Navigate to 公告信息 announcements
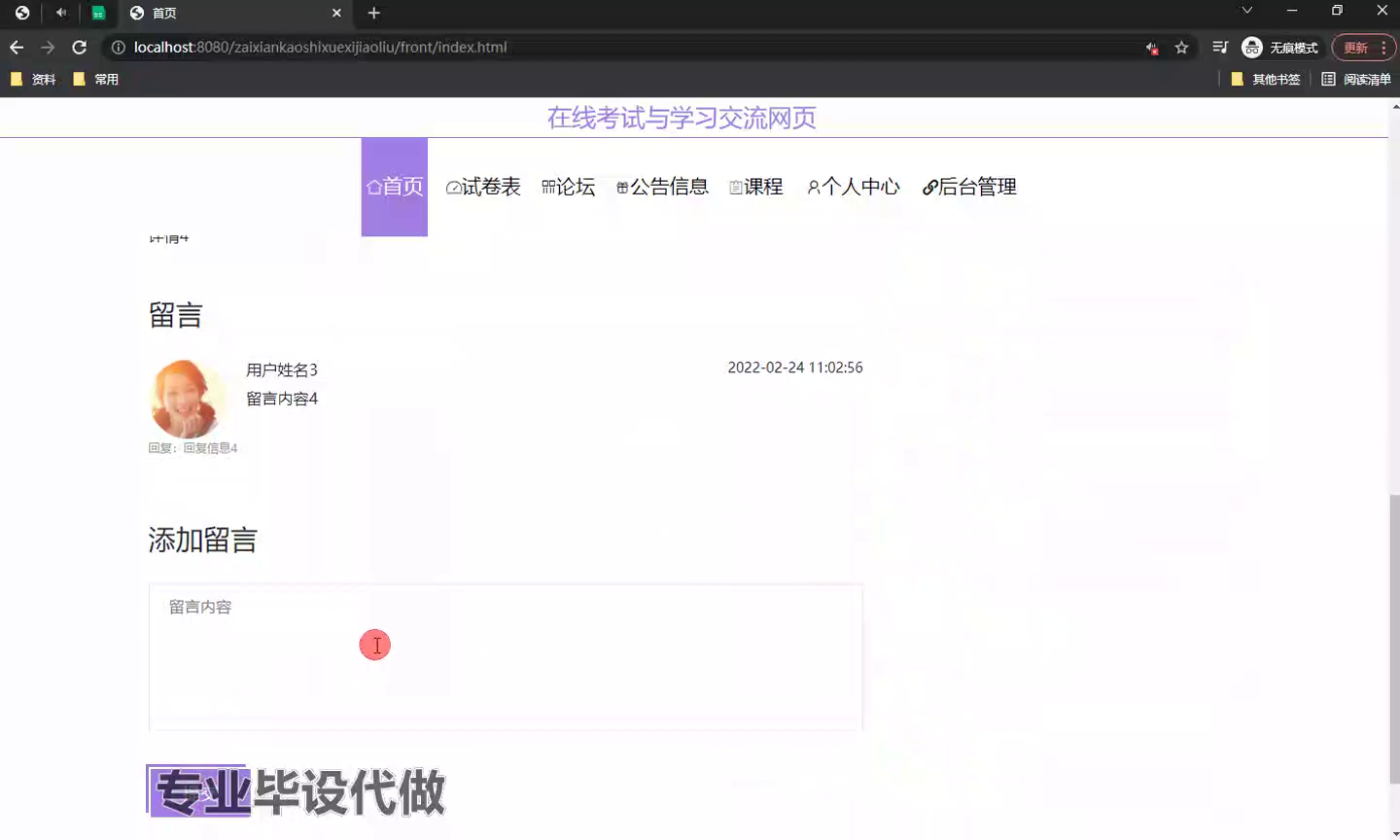The width and height of the screenshot is (1400, 840). point(662,187)
